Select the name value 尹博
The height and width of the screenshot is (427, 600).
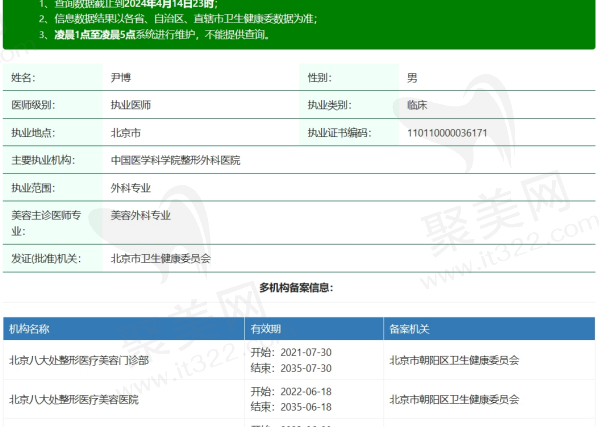pos(121,78)
